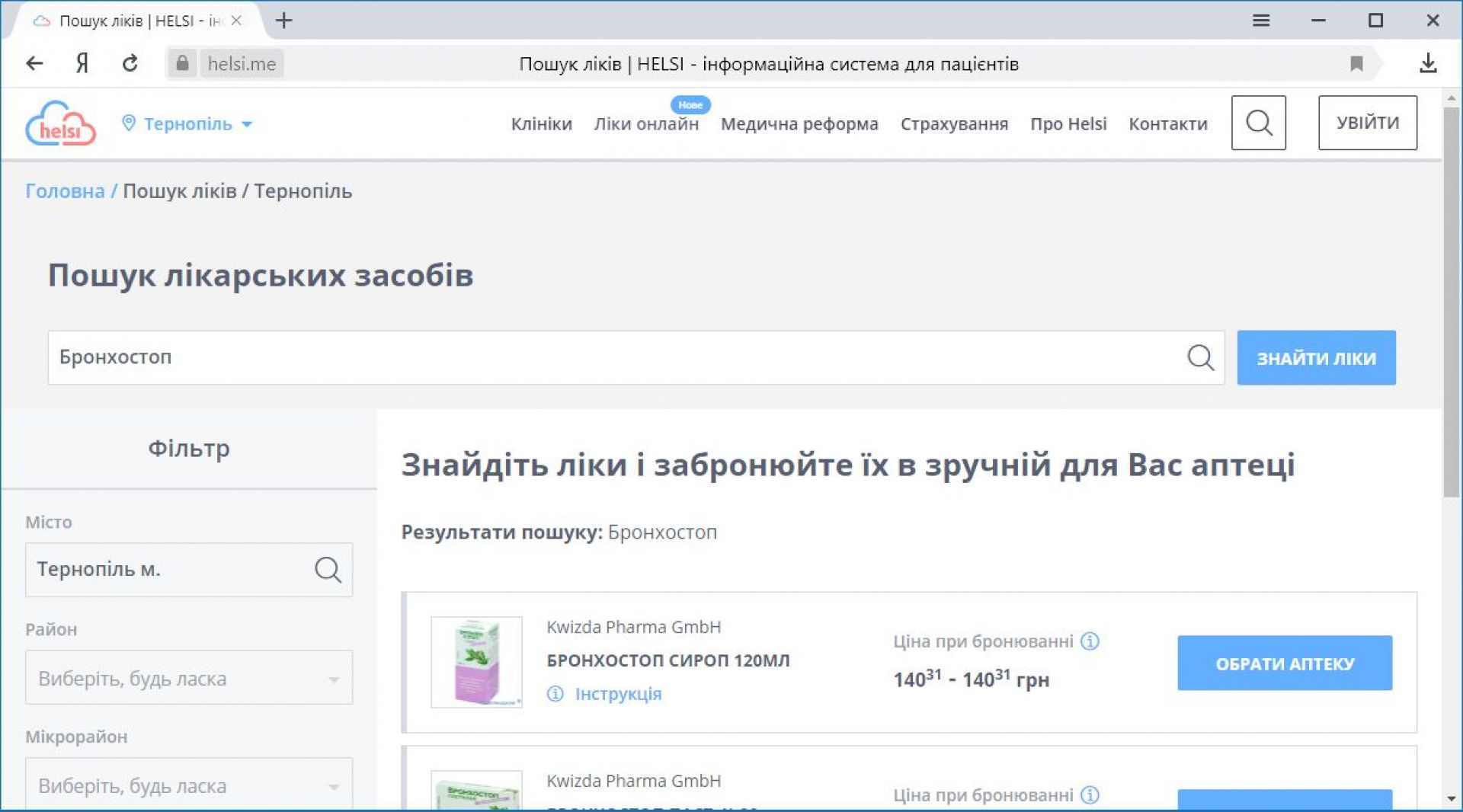This screenshot has height=812, width=1463.
Task: Click info icon beside Інструкція link
Action: (555, 694)
